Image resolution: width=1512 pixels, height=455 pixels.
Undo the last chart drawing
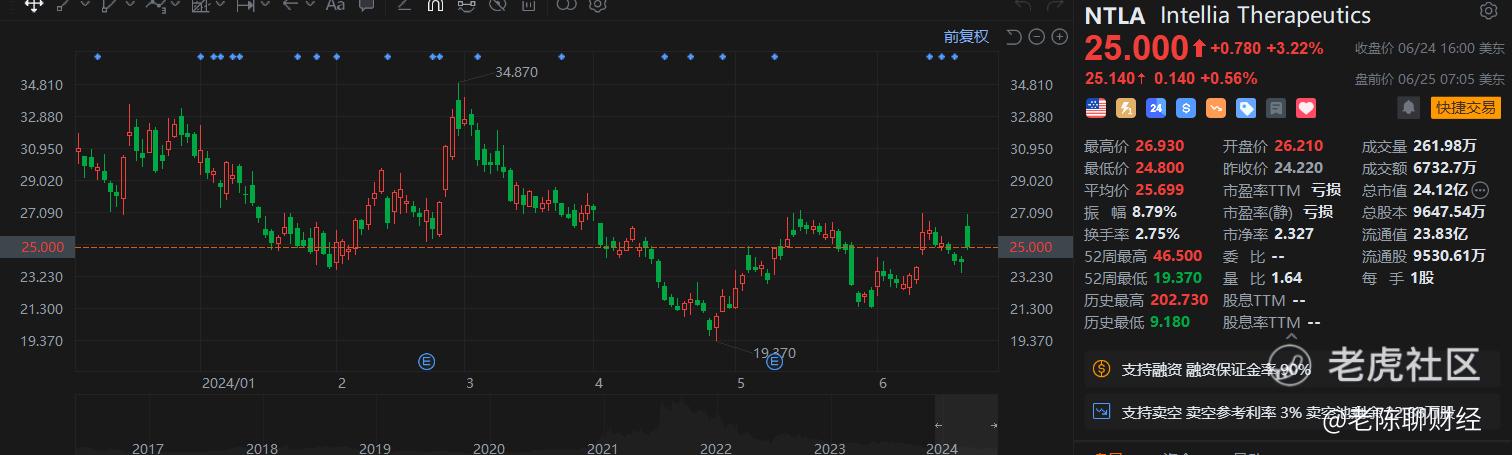1022,5
